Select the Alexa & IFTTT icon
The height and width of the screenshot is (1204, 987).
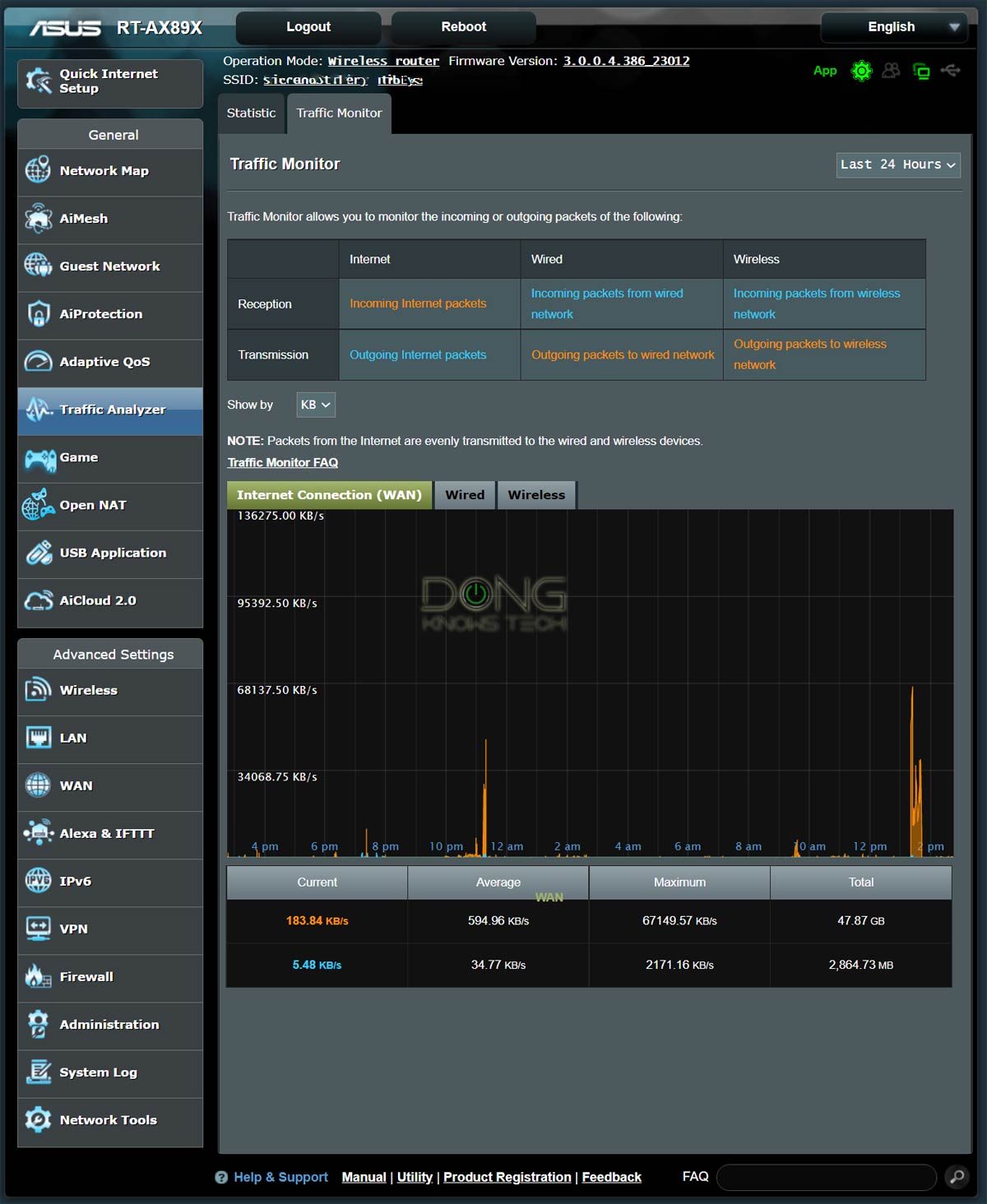click(x=38, y=833)
